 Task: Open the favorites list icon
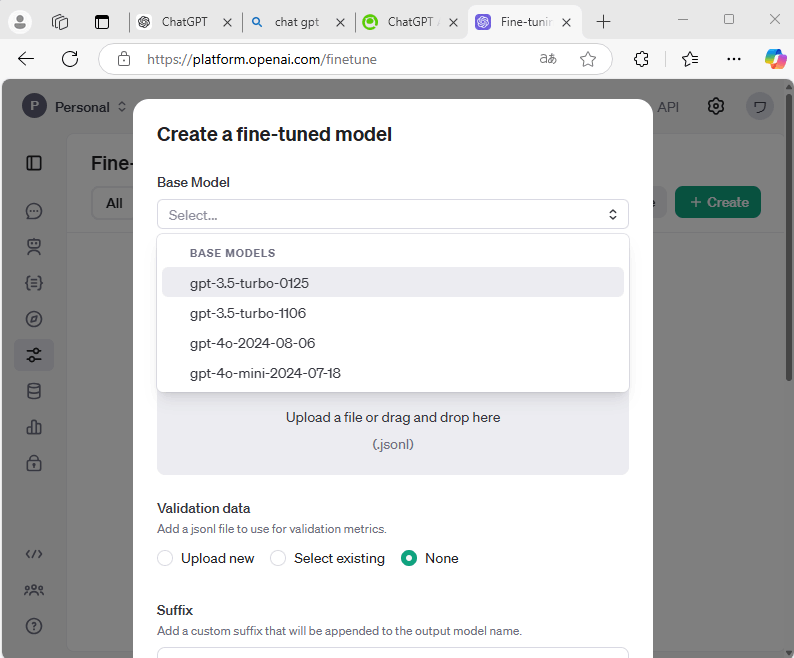pyautogui.click(x=690, y=59)
